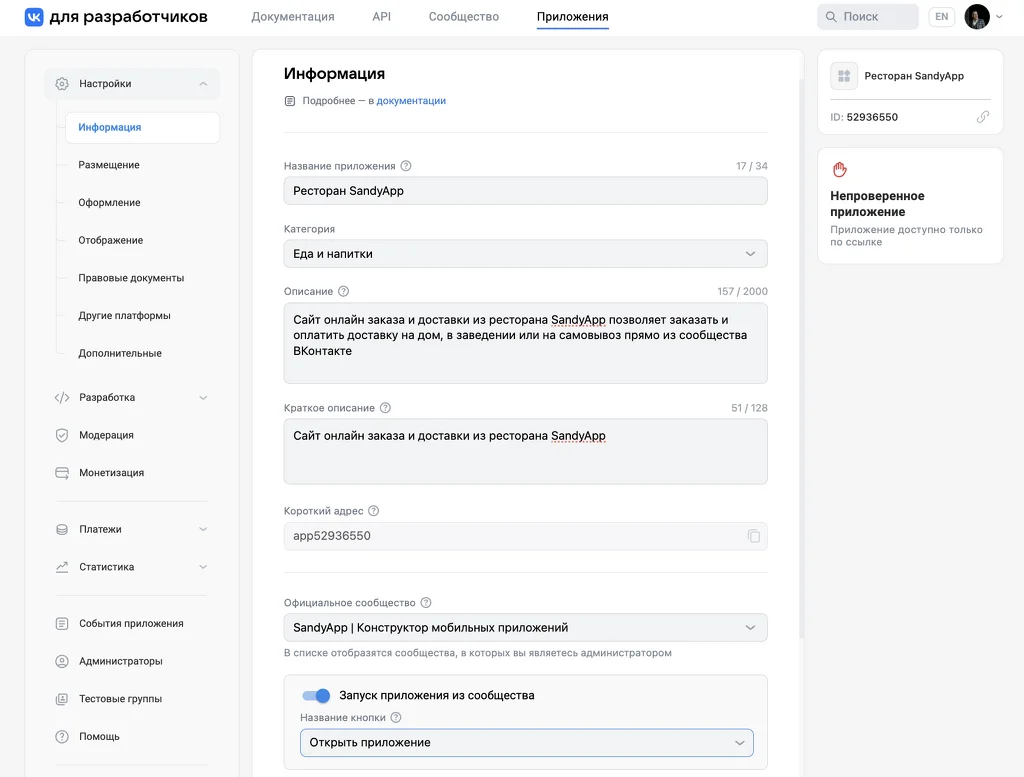This screenshot has height=777, width=1024.
Task: Select Другие платформы in the sidebar
Action: tap(124, 315)
